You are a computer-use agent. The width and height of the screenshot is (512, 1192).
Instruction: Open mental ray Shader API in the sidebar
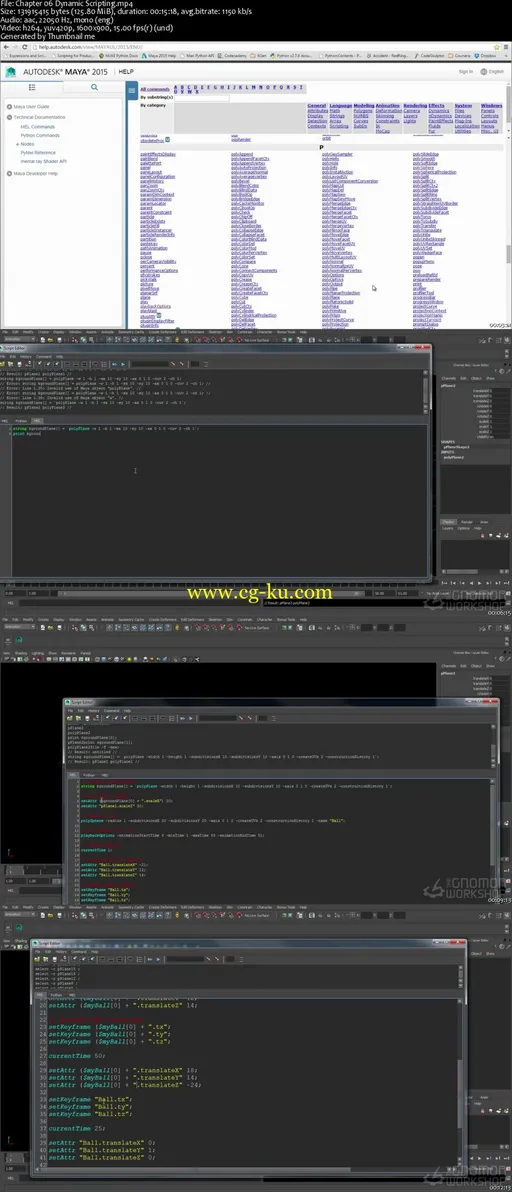[x=43, y=161]
